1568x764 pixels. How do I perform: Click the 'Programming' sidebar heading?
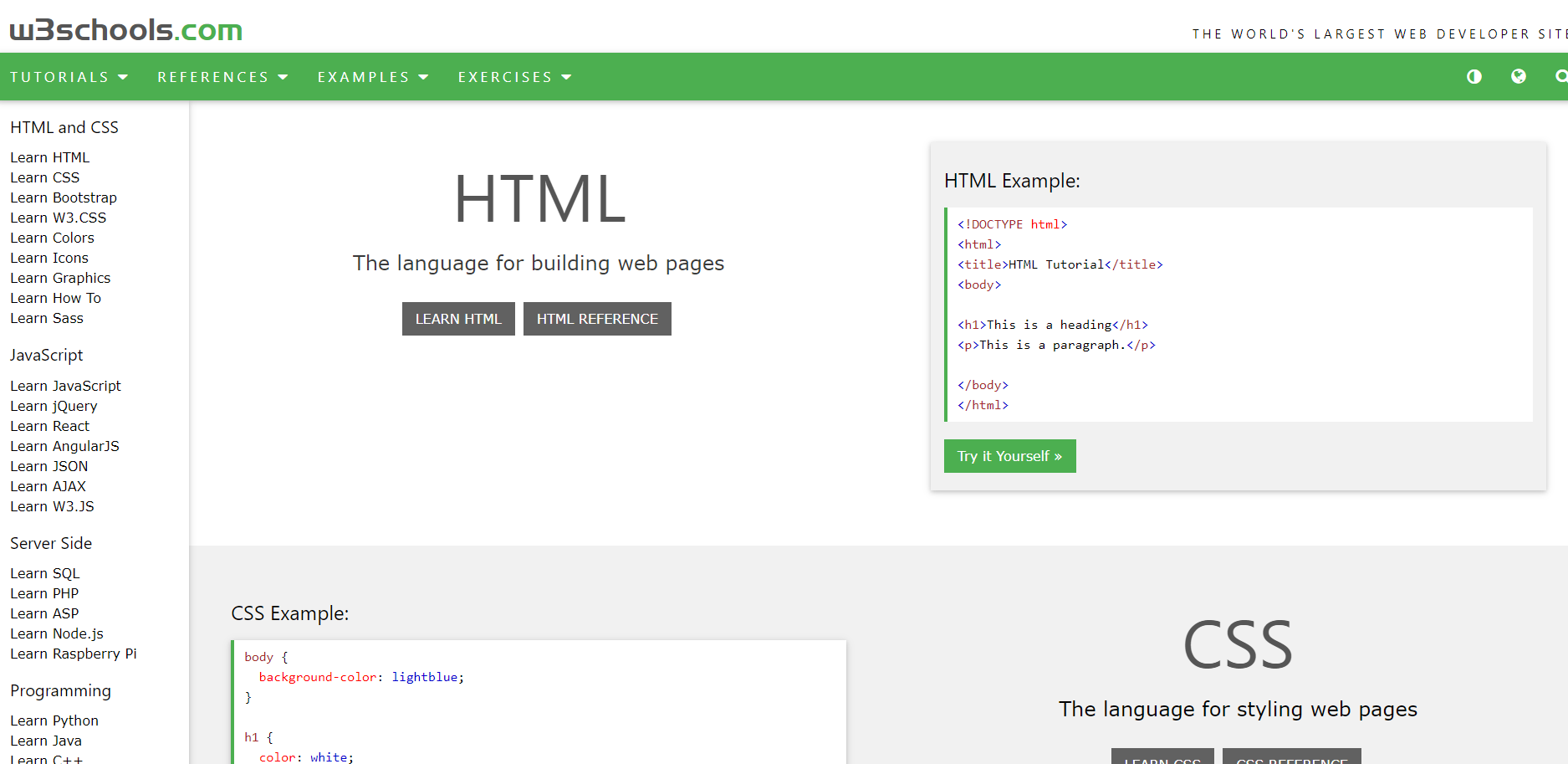[x=60, y=690]
